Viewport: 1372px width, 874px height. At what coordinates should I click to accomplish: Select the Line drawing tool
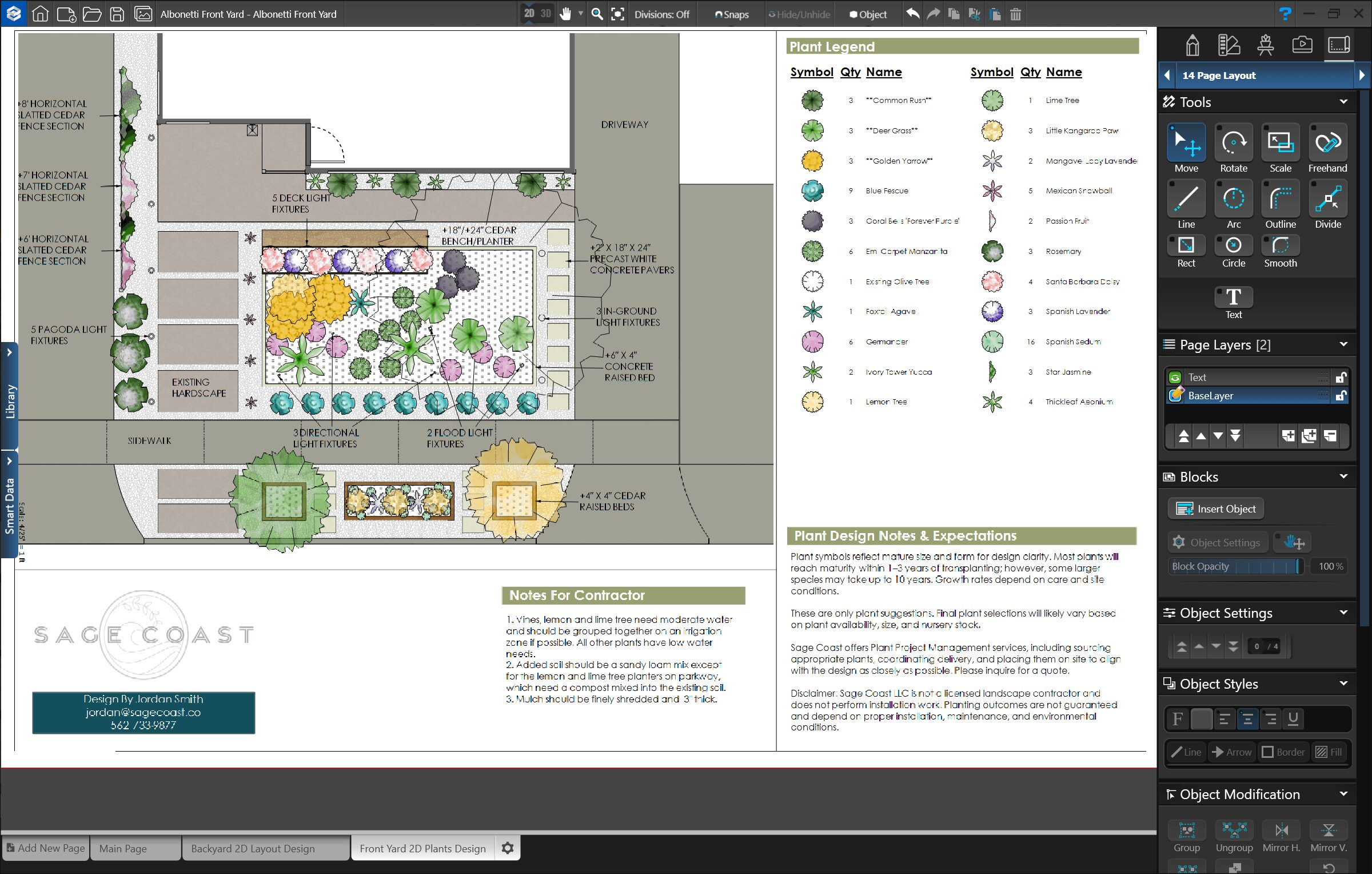pyautogui.click(x=1186, y=204)
